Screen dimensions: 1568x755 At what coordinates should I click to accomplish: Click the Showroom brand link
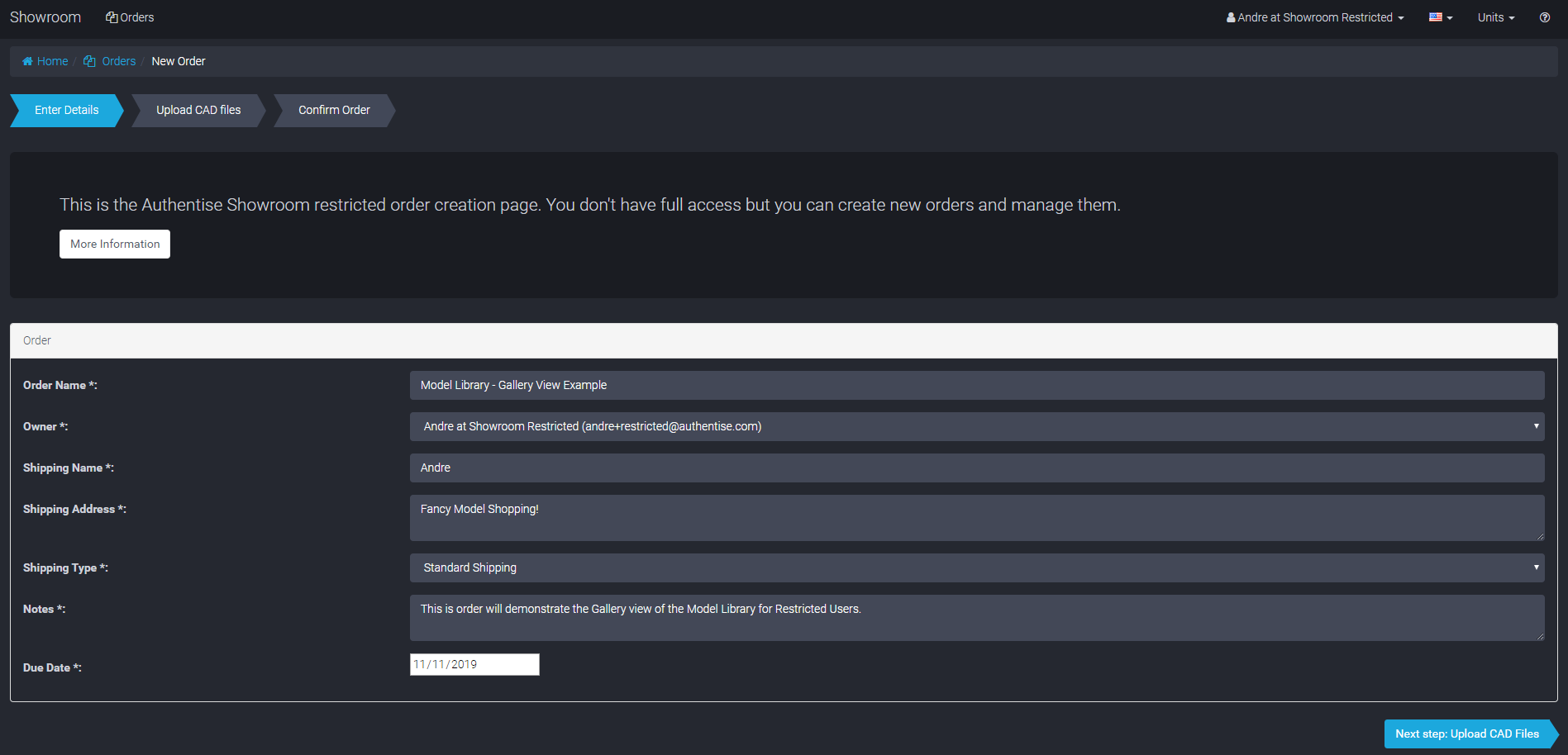[x=45, y=17]
